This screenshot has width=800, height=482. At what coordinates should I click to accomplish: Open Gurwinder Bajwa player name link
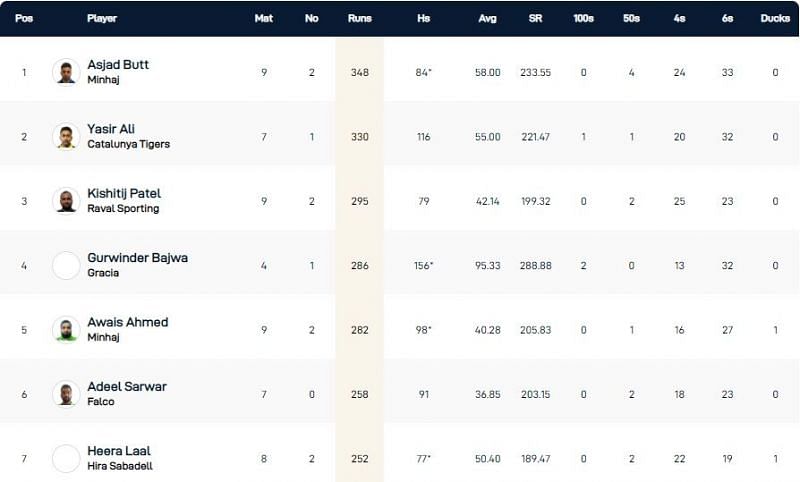pos(137,257)
